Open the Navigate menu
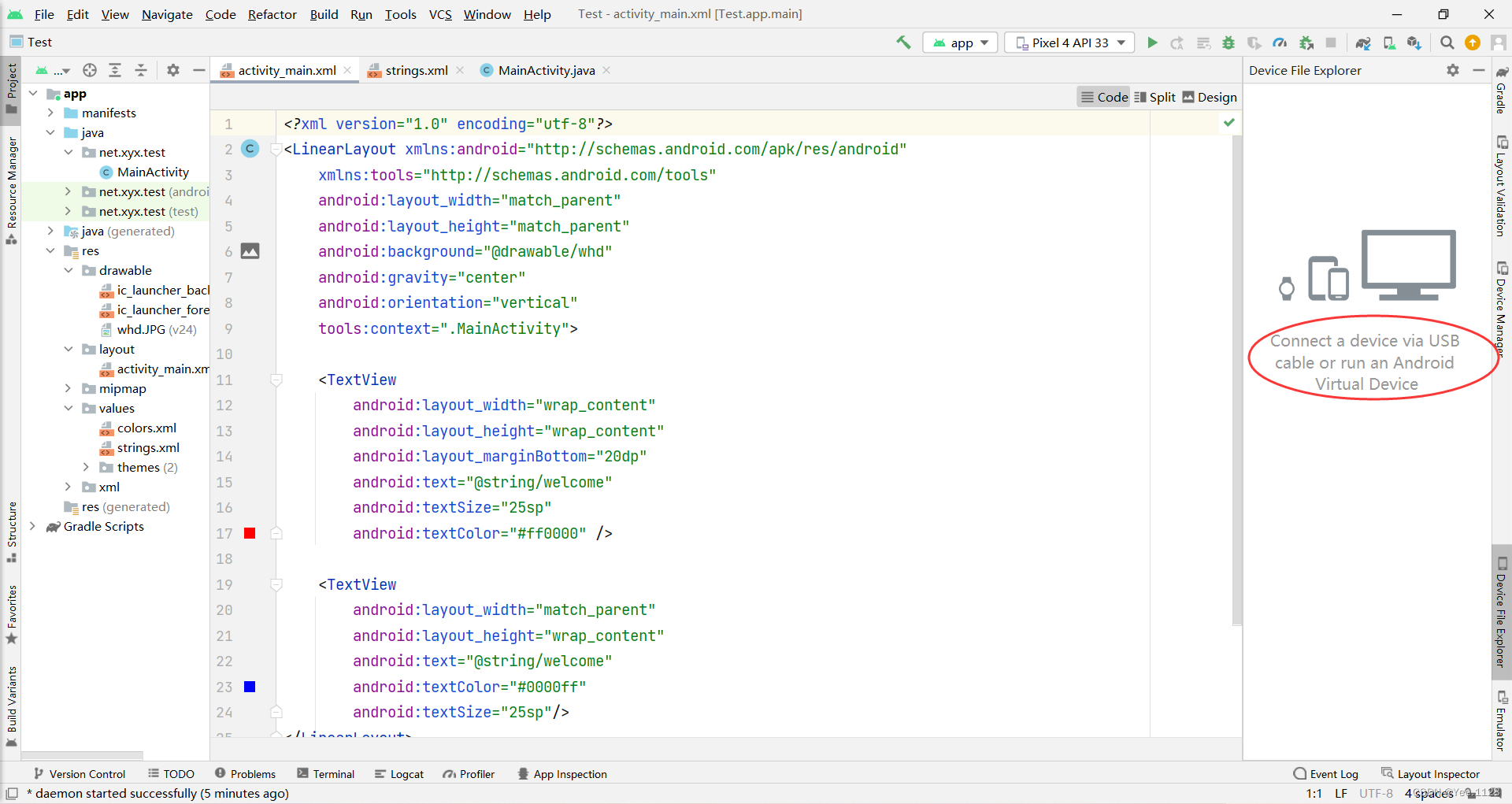 [x=167, y=14]
